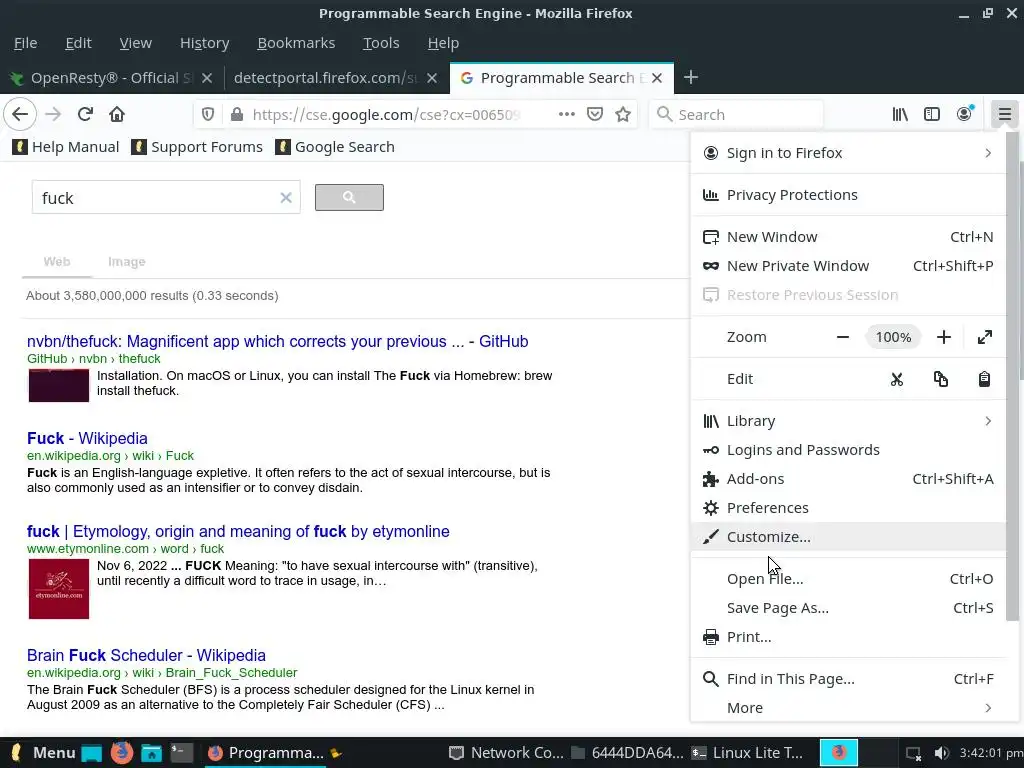
Task: Go back with the back arrow button
Action: [x=20, y=114]
